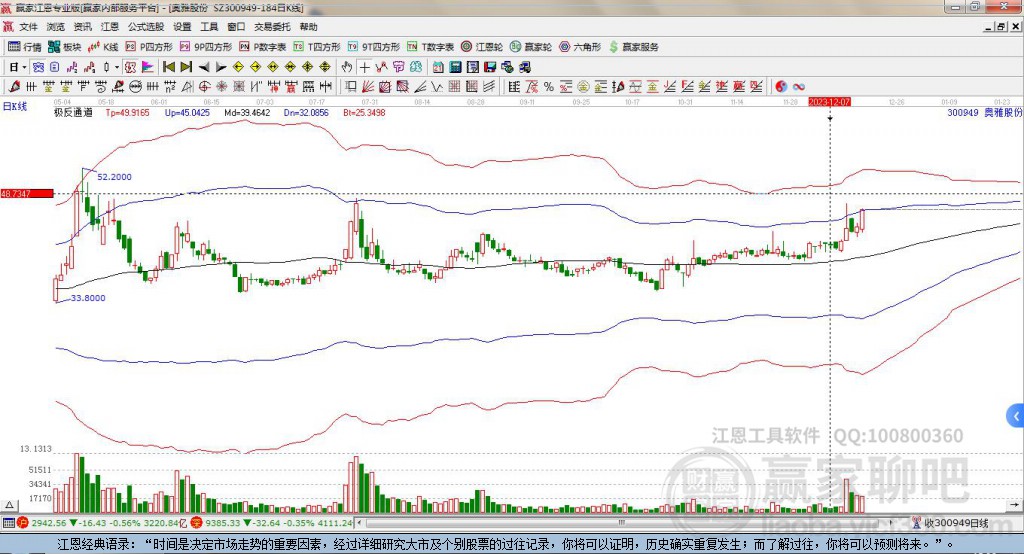Click the infinity loop icon

798,86
